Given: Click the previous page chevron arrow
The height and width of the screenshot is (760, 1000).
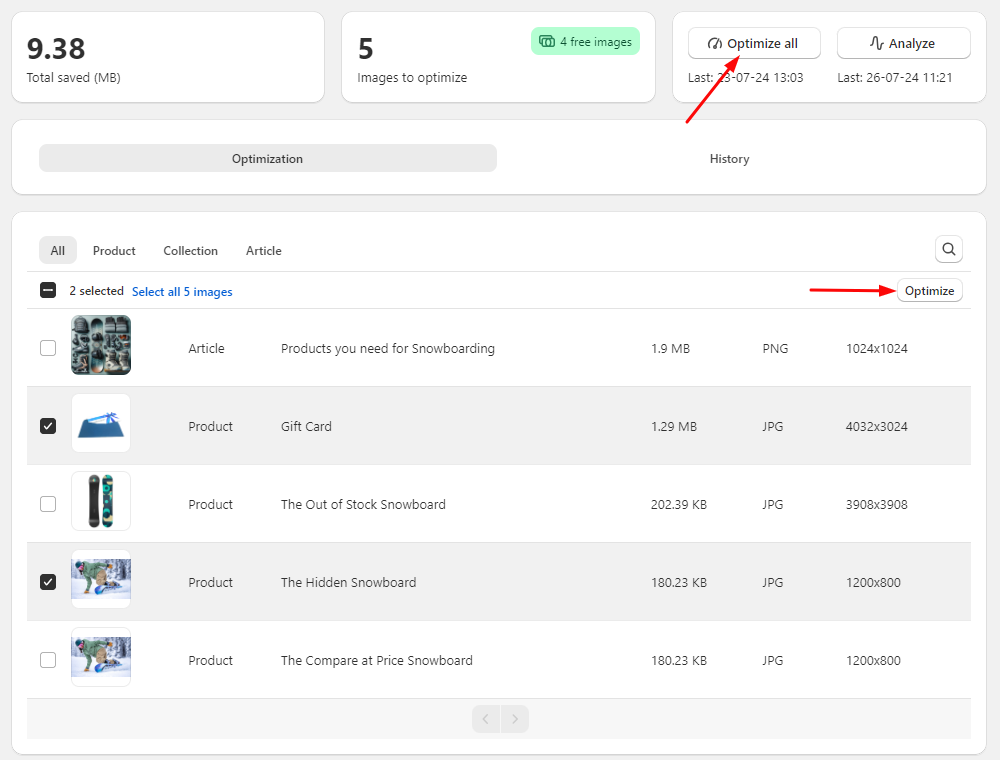Looking at the screenshot, I should pos(486,718).
